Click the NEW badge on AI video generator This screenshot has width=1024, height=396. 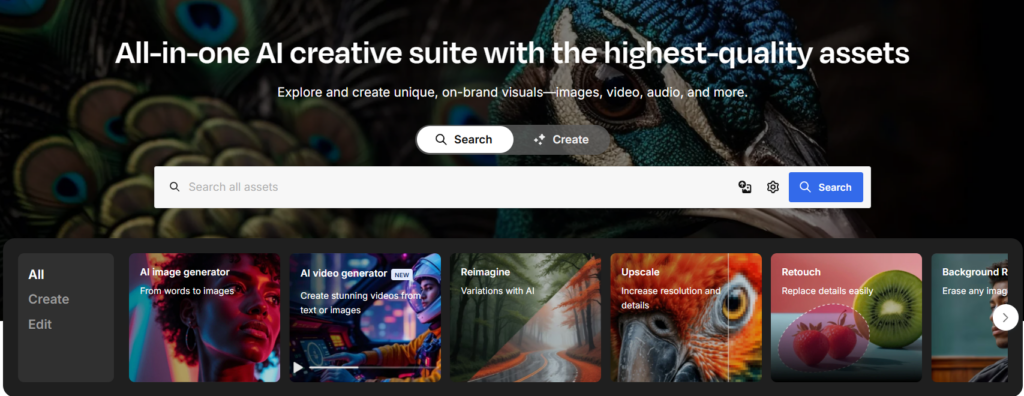pos(402,274)
